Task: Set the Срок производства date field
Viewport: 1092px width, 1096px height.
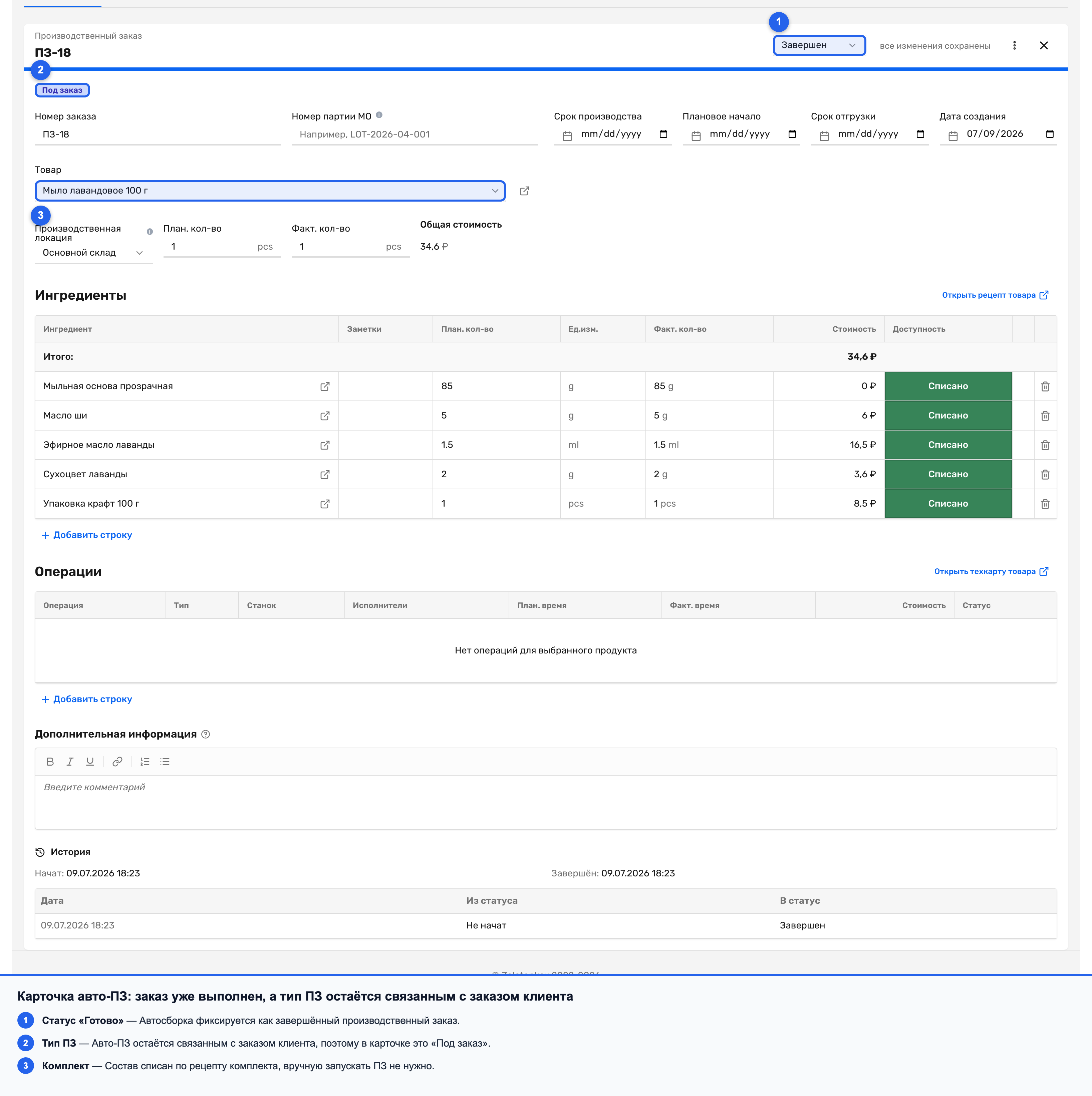Action: tap(613, 134)
